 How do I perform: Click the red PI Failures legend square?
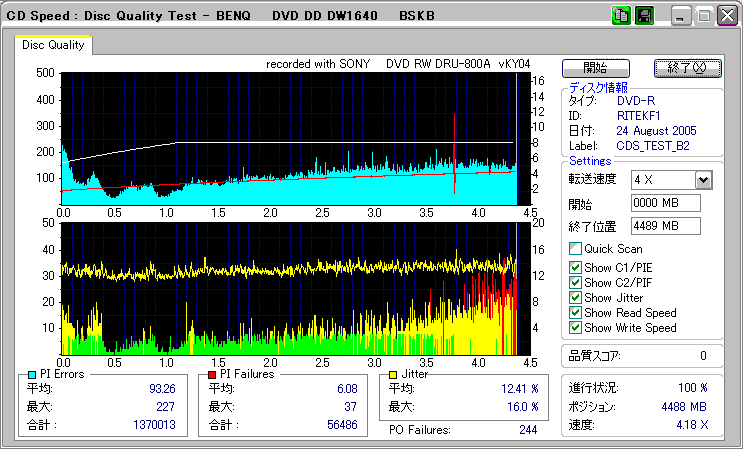click(x=212, y=374)
